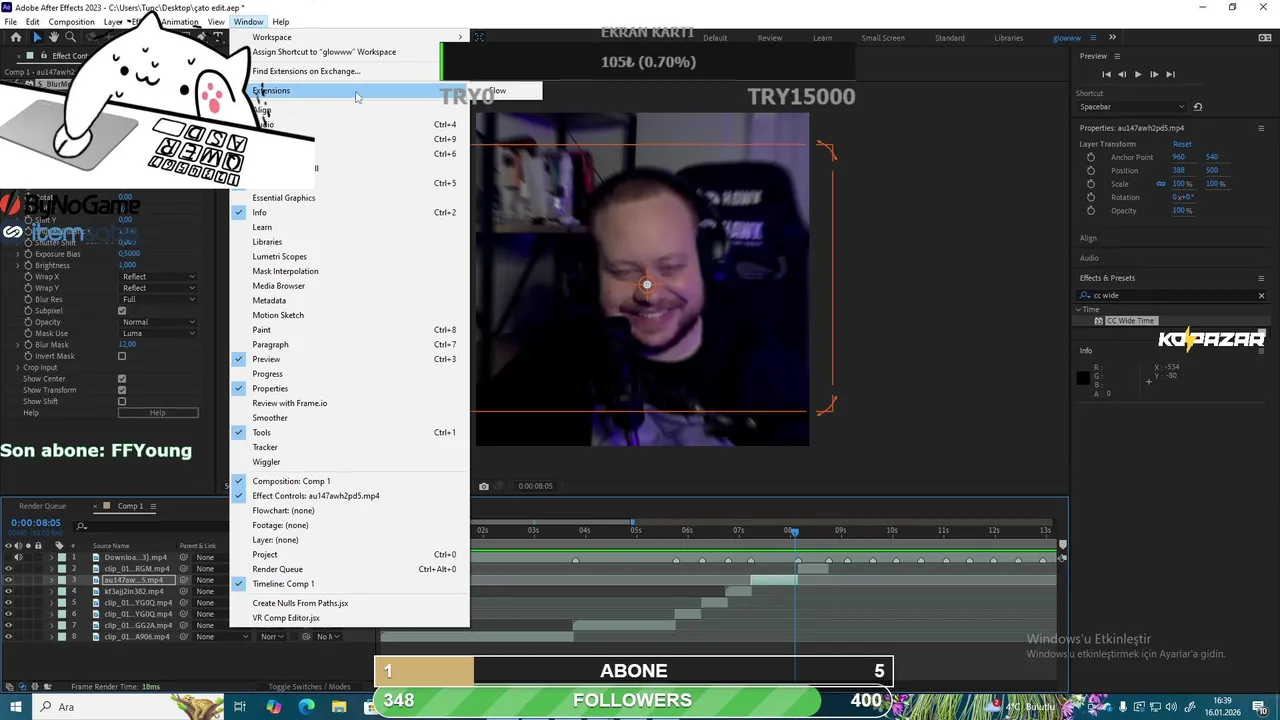Collapse the Time category in Effects & Presets

point(1078,309)
